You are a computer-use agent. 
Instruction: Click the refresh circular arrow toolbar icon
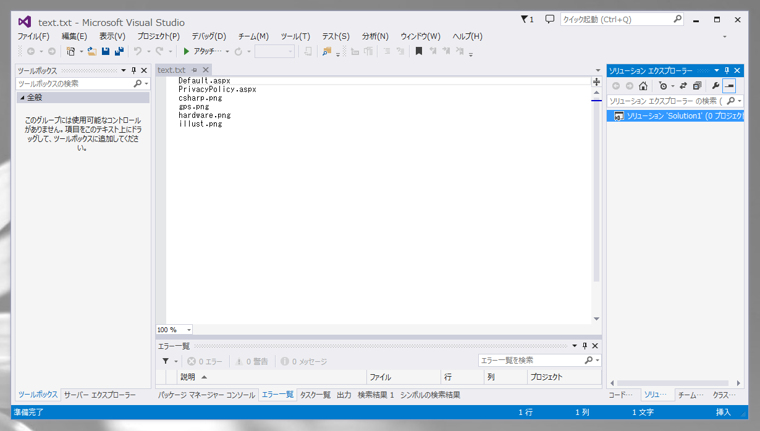(238, 51)
